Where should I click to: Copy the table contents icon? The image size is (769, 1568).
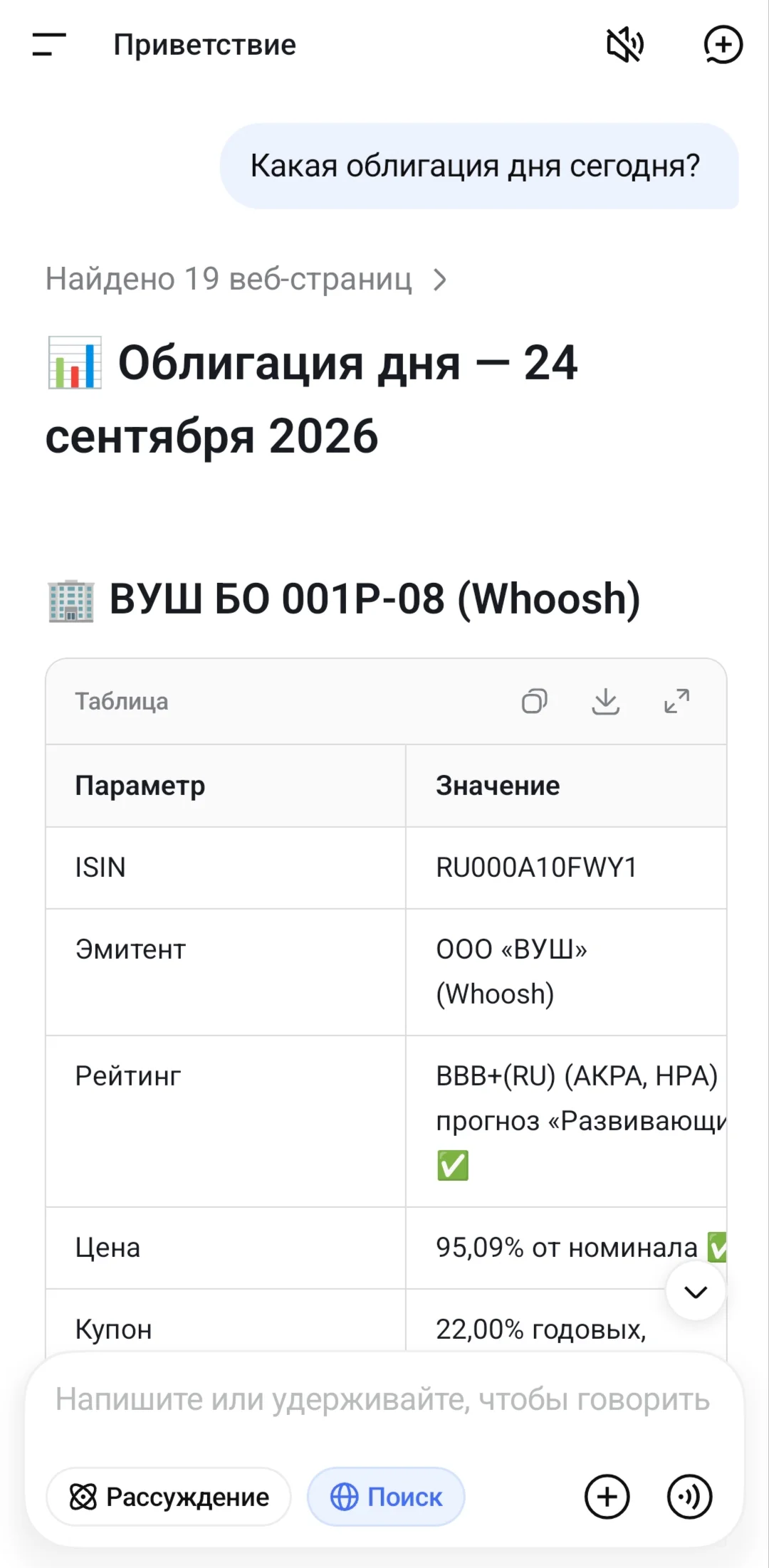(534, 701)
